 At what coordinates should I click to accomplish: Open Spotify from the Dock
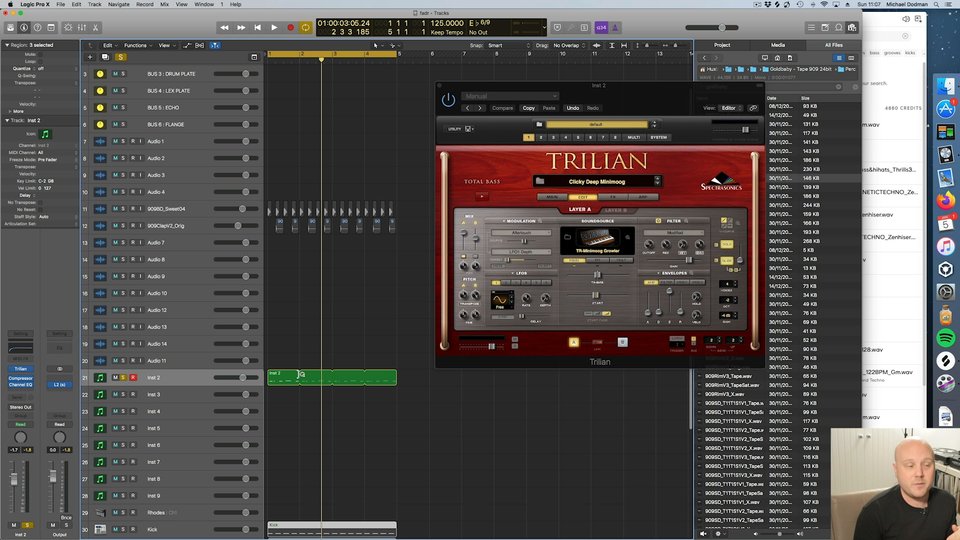(945, 337)
